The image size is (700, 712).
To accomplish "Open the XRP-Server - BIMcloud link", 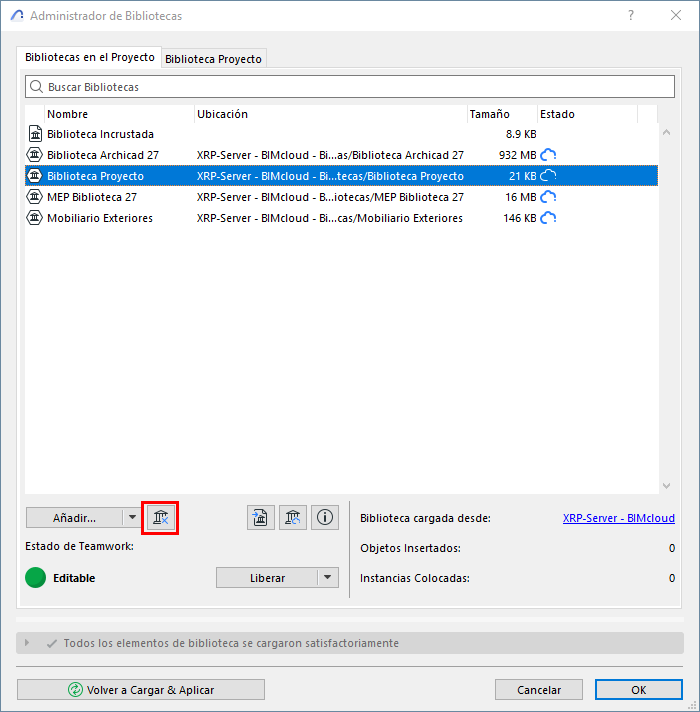I will tap(619, 518).
